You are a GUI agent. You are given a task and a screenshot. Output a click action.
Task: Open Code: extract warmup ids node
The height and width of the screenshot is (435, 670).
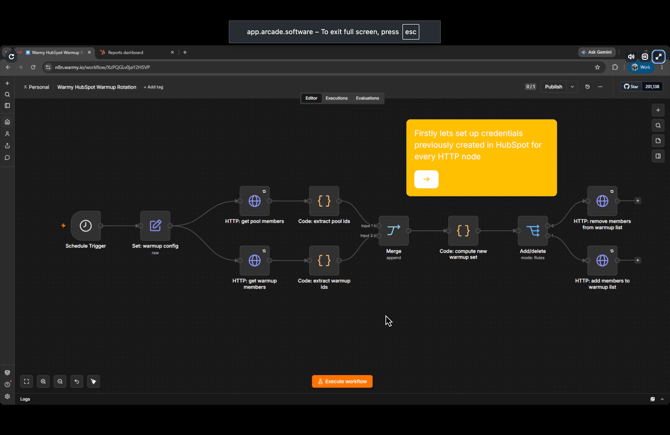click(x=324, y=260)
